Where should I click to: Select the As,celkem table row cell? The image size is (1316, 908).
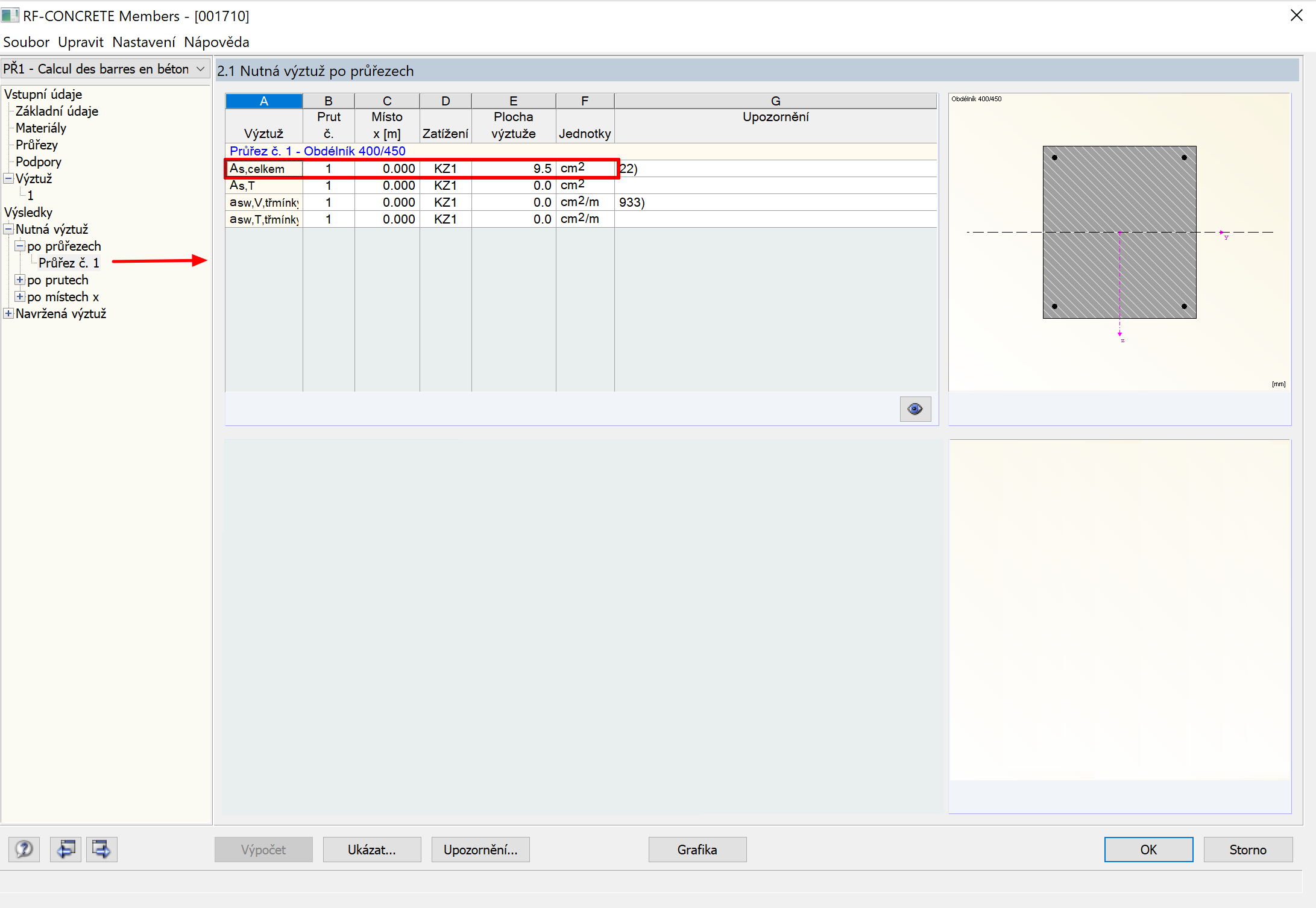263,169
